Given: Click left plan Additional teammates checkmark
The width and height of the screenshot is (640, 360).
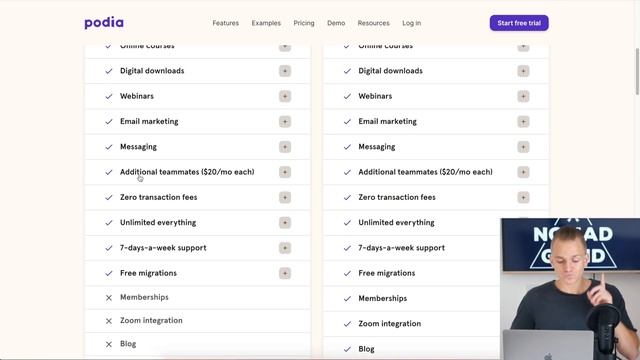Looking at the screenshot, I should (109, 172).
